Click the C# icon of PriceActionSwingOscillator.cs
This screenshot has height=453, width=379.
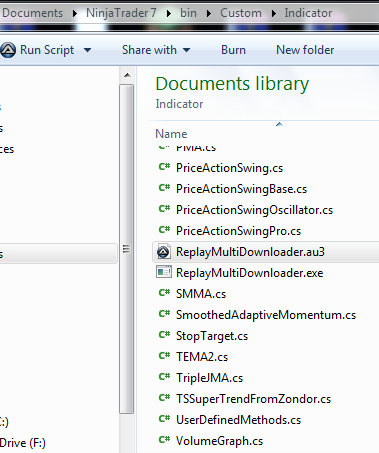click(x=164, y=209)
